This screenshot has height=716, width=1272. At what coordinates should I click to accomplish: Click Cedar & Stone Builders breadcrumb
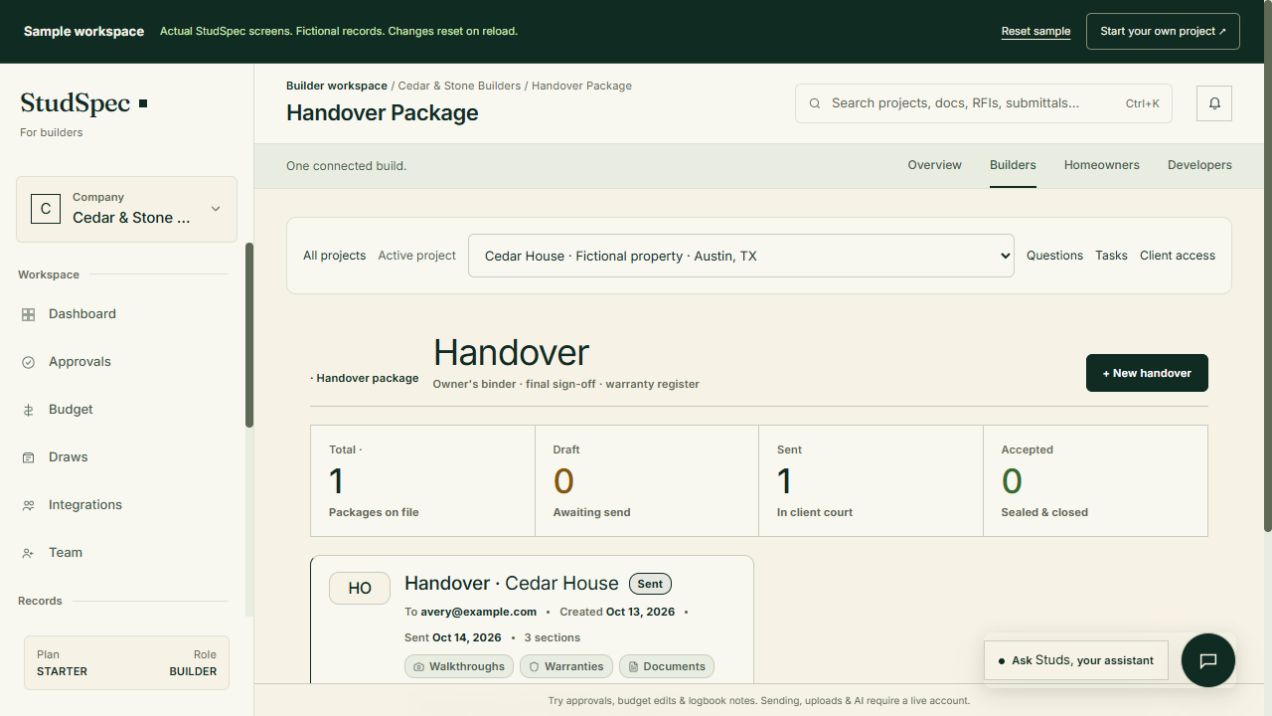pyautogui.click(x=459, y=86)
